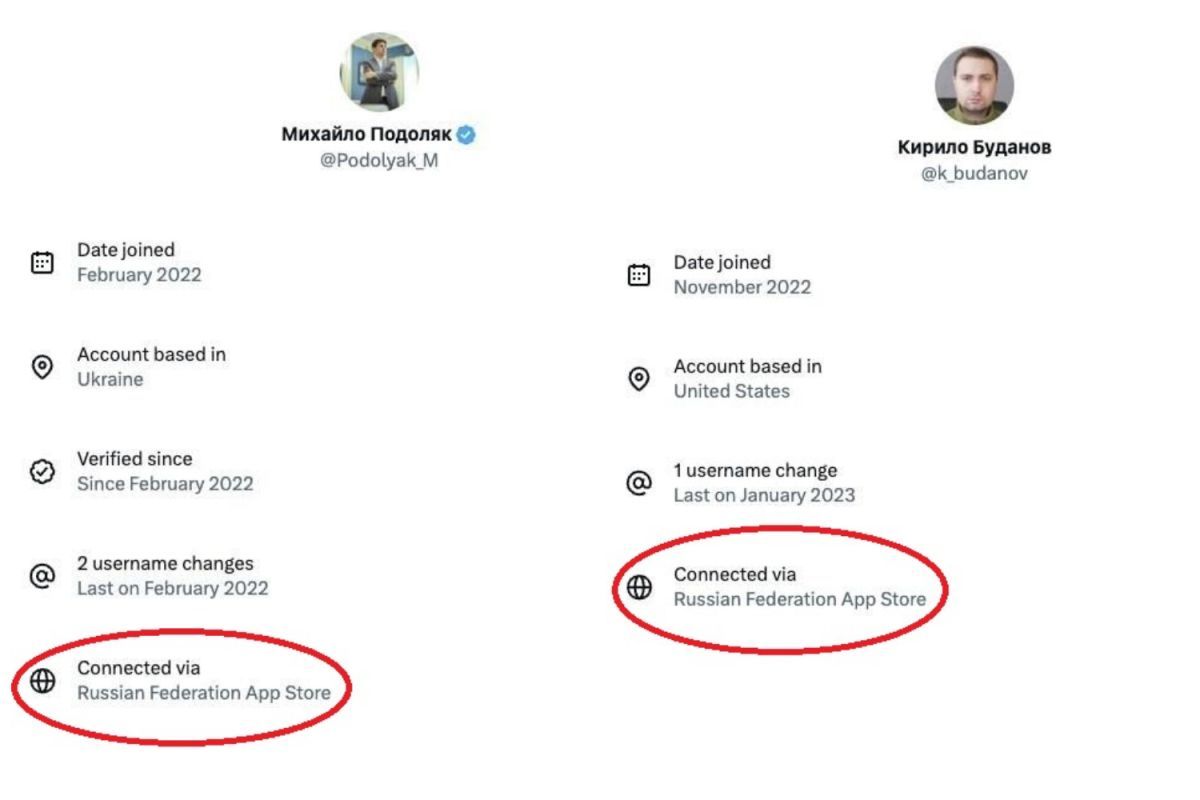Click the calendar icon on Budanov's Date joined
Image resolution: width=1200 pixels, height=800 pixels.
(639, 273)
